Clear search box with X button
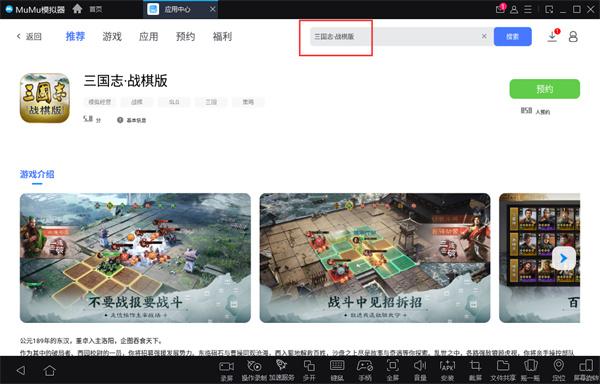Screen dimensions: 600x384 [484, 36]
